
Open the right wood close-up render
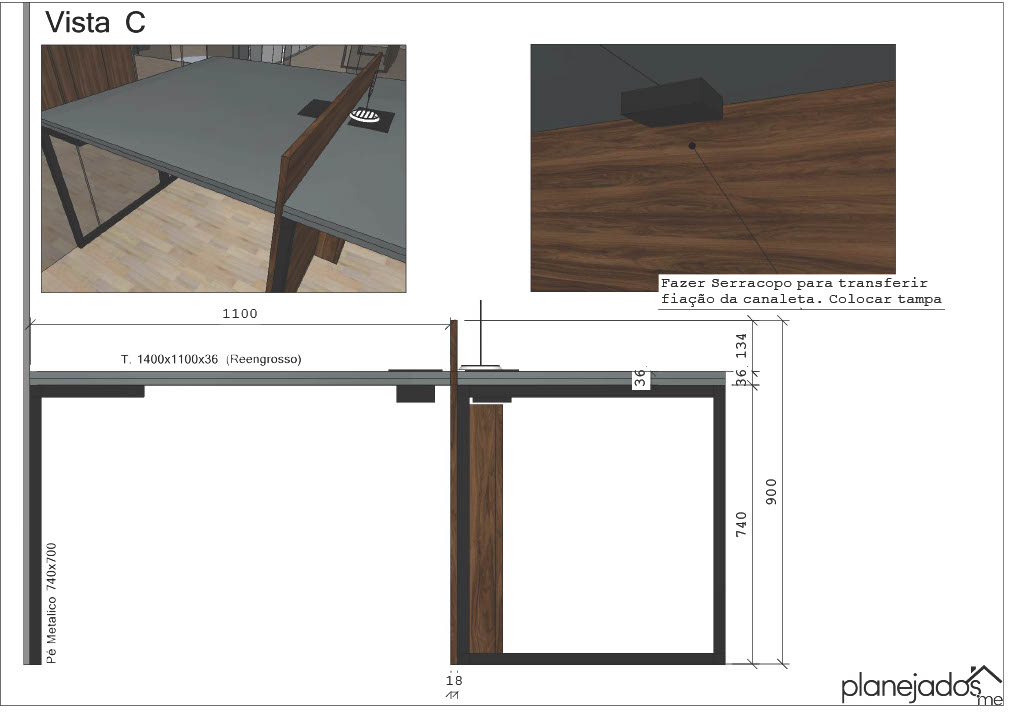(712, 168)
